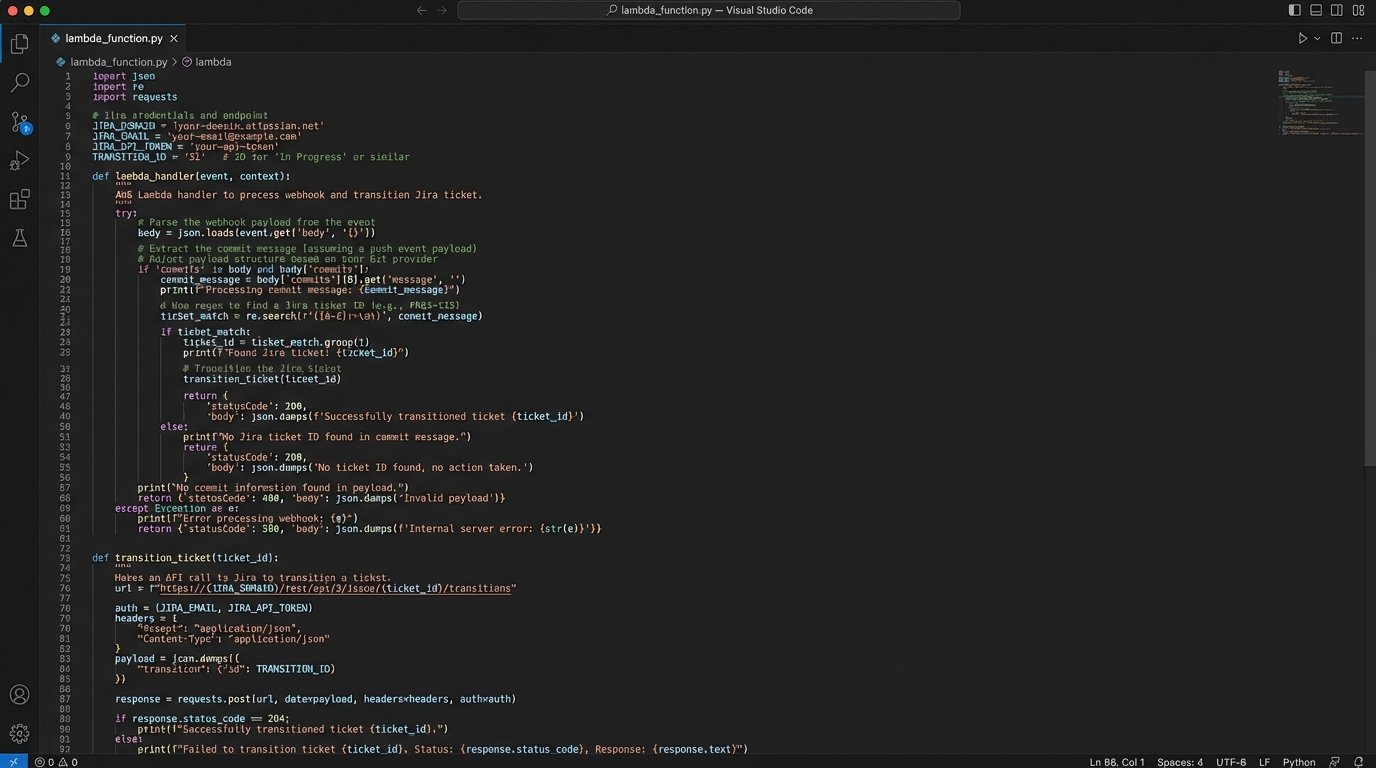1376x768 pixels.
Task: Toggle the primary side bar visibility
Action: point(1294,10)
